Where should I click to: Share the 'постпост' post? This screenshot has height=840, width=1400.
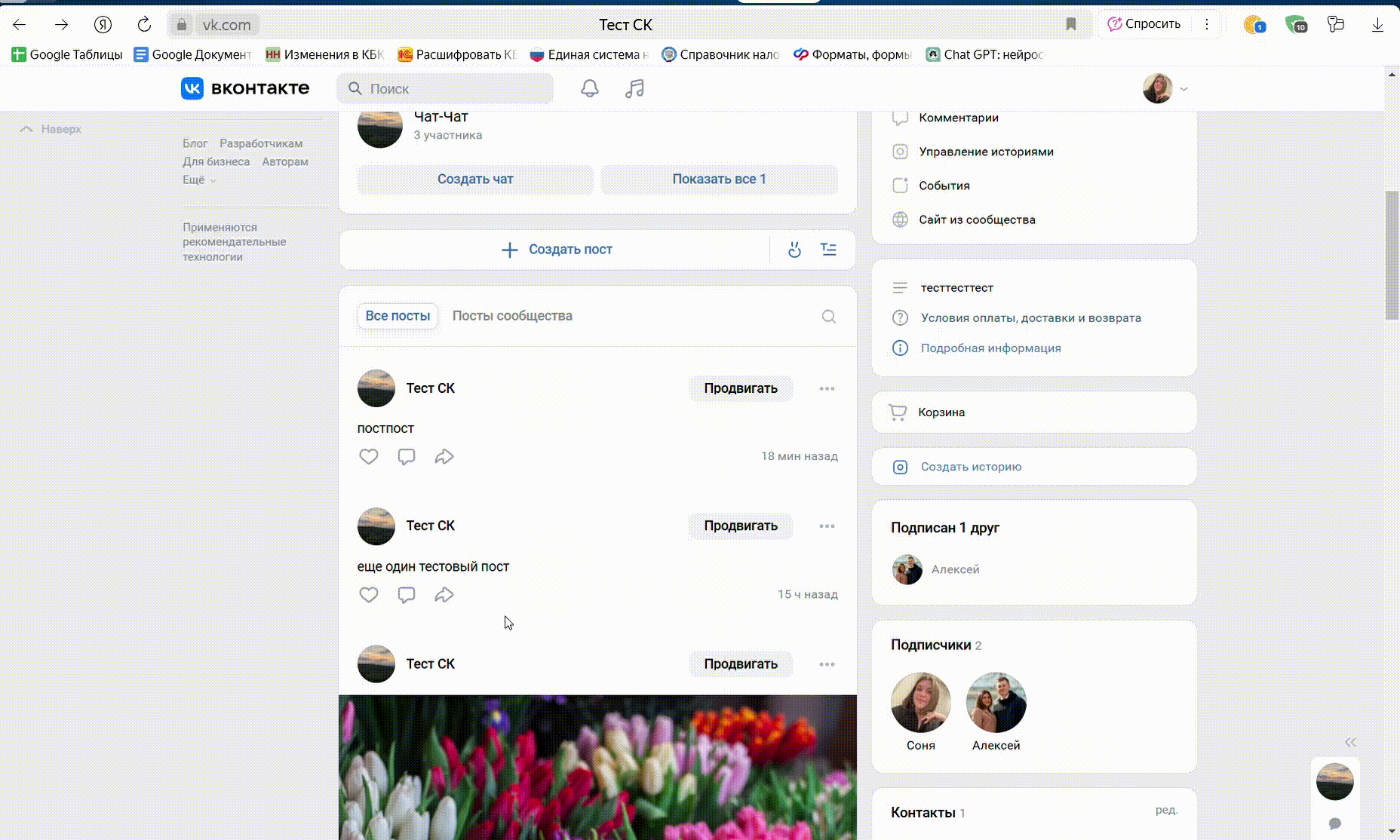click(444, 456)
